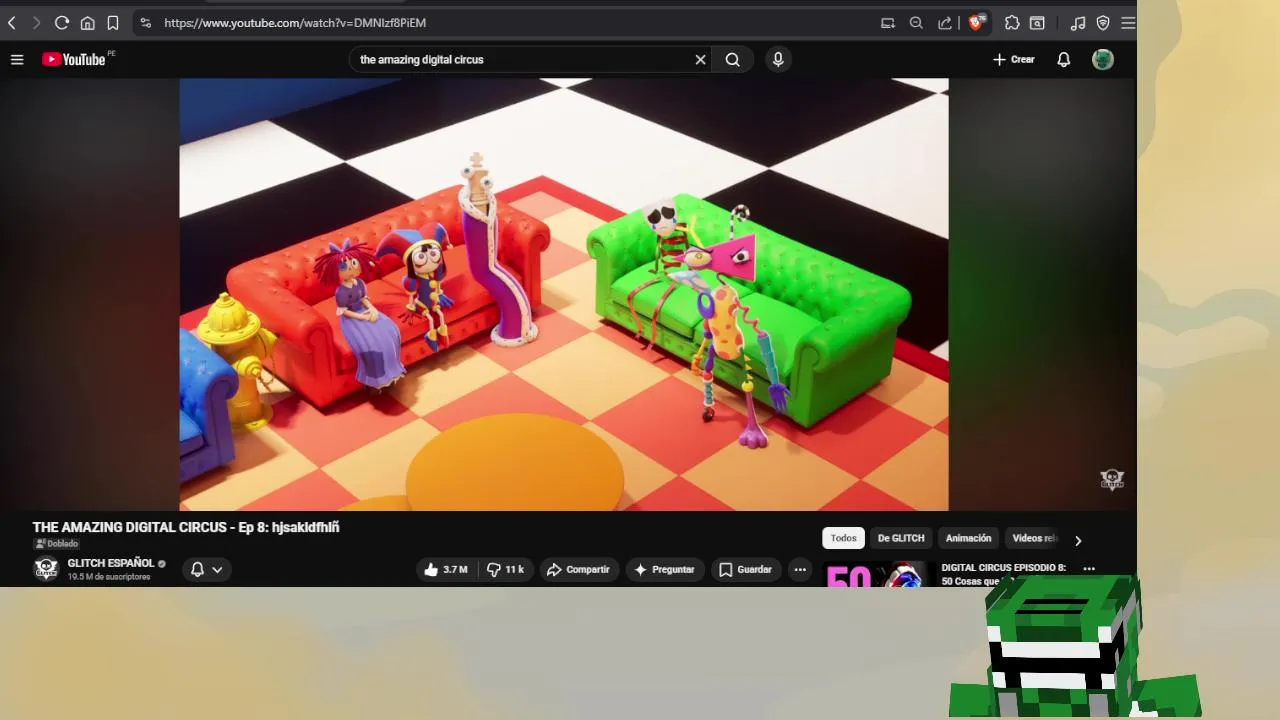Open the browser hamburger main menu

pos(1128,22)
